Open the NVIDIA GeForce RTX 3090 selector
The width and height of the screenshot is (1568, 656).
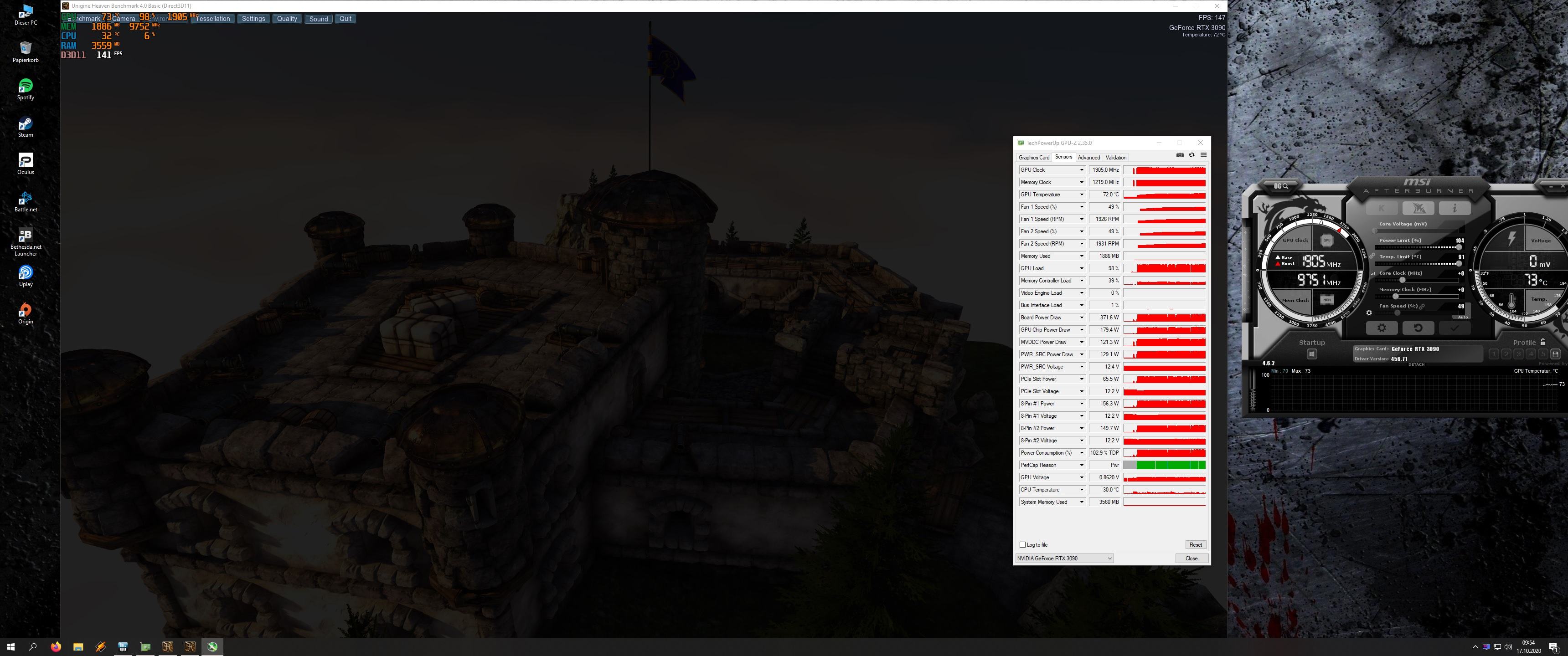point(1065,559)
